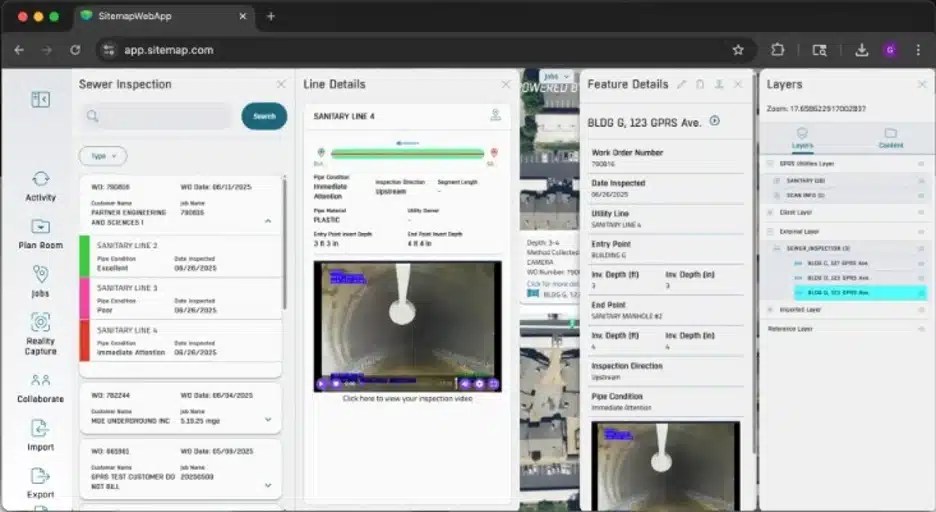The width and height of the screenshot is (936, 512).
Task: Open the Jobs dropdown on the map
Action: [556, 76]
